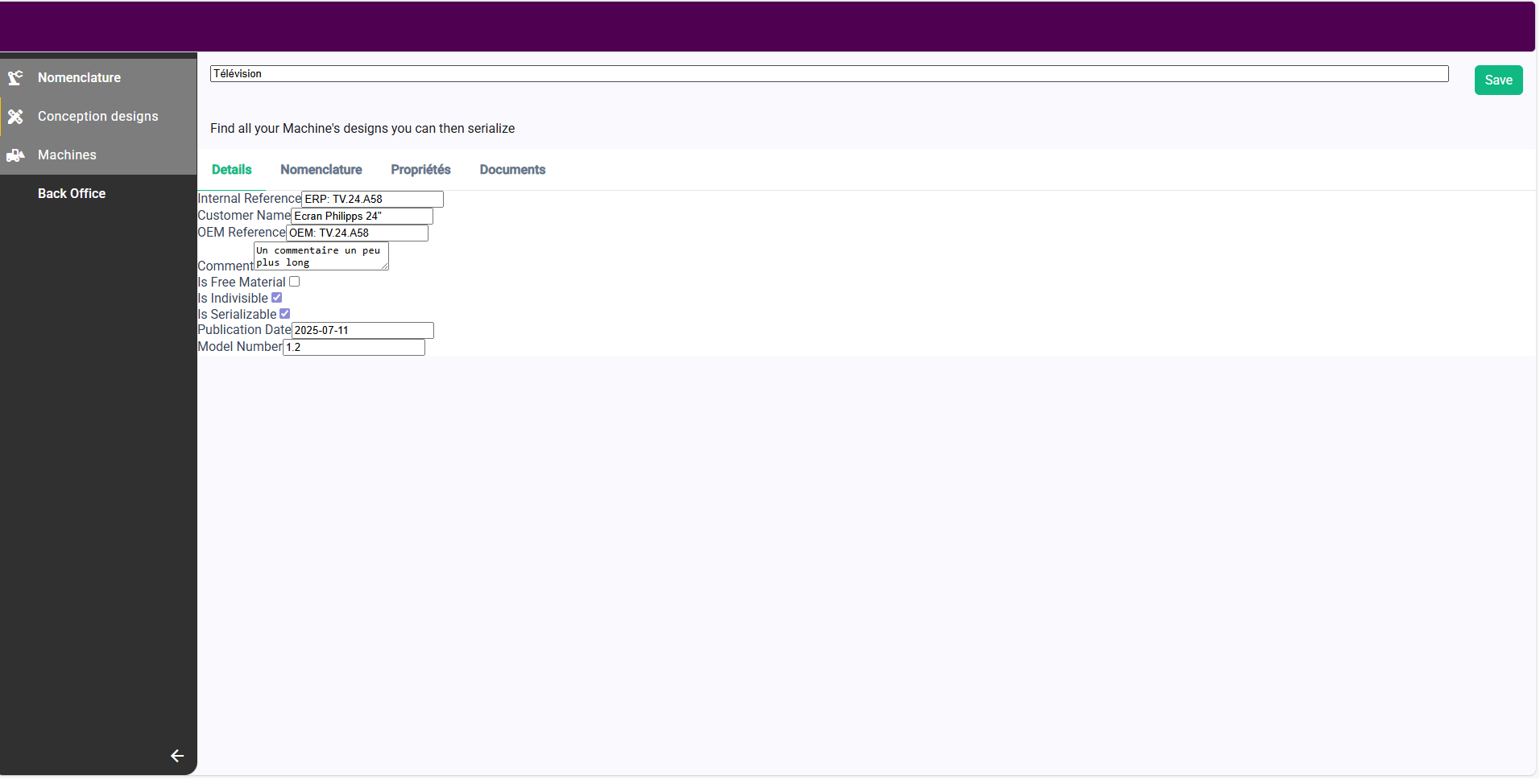Click the 'Publication Date' label
Screen dimensions: 1540x784
point(244,330)
